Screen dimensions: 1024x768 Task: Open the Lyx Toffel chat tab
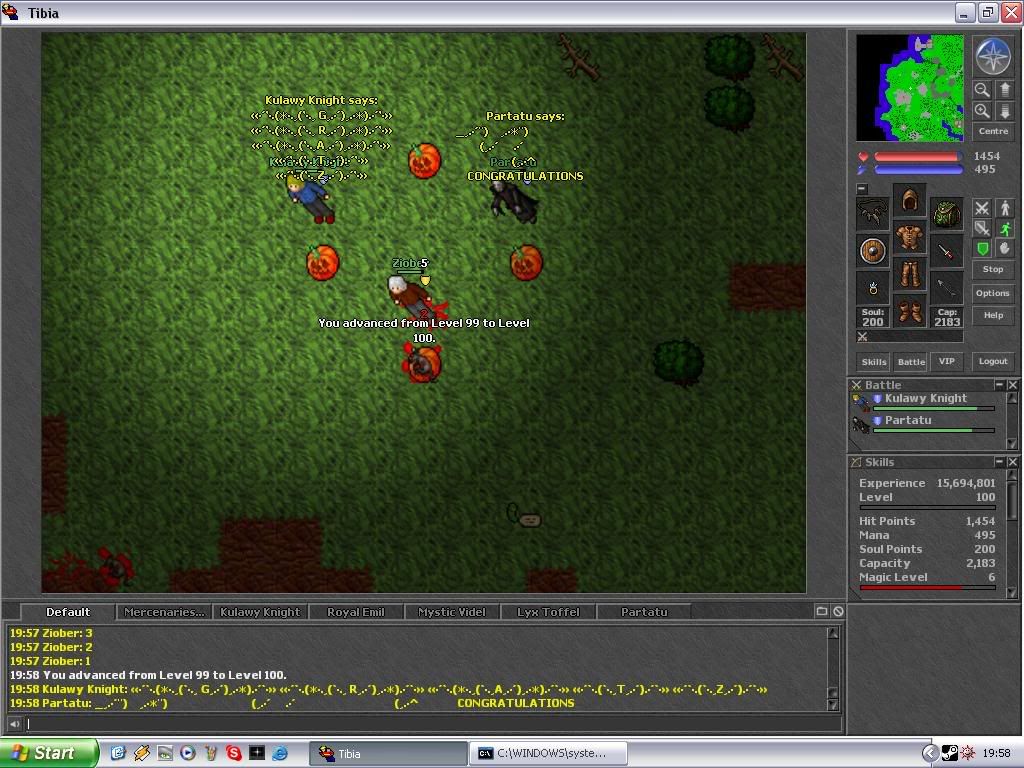coord(548,612)
